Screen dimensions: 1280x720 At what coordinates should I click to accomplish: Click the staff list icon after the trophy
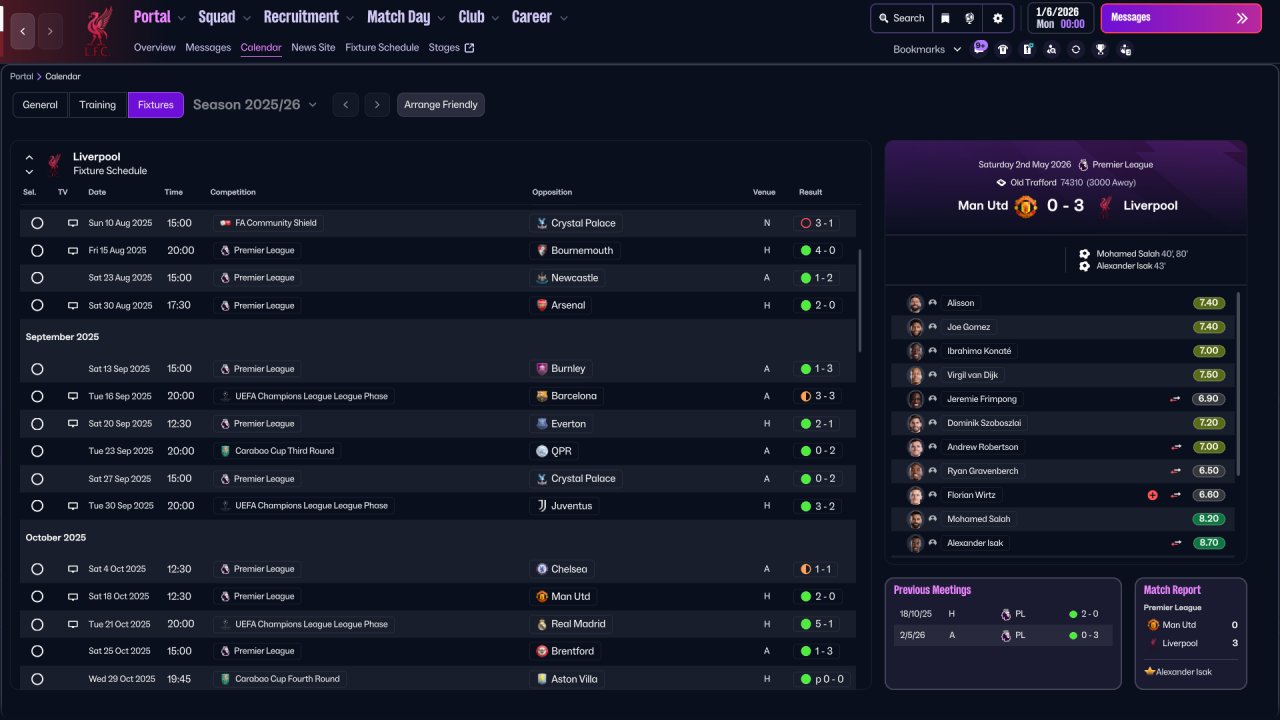pyautogui.click(x=1125, y=49)
